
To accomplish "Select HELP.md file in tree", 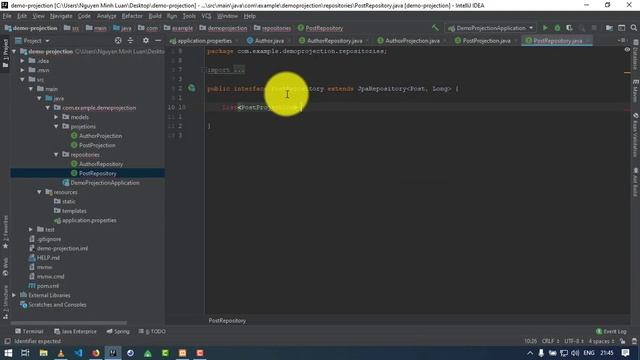I will click(x=48, y=258).
